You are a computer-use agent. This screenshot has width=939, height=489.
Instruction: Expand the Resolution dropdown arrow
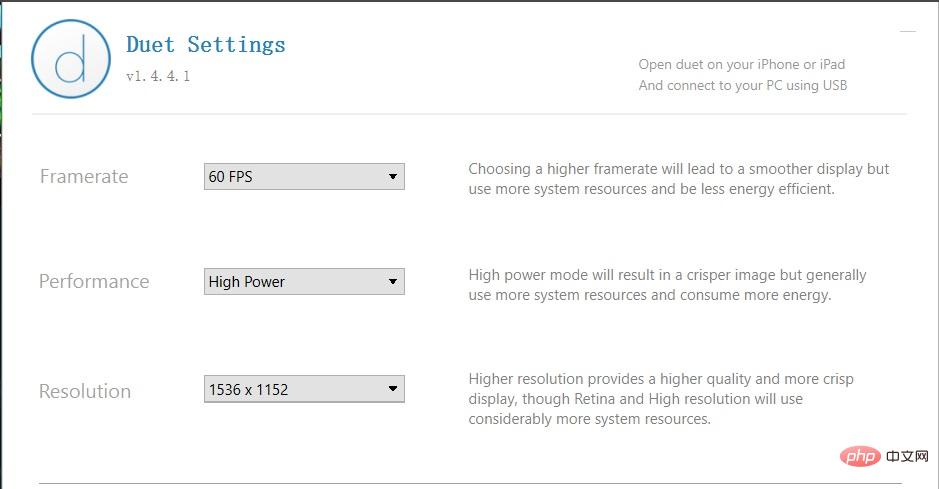(393, 388)
